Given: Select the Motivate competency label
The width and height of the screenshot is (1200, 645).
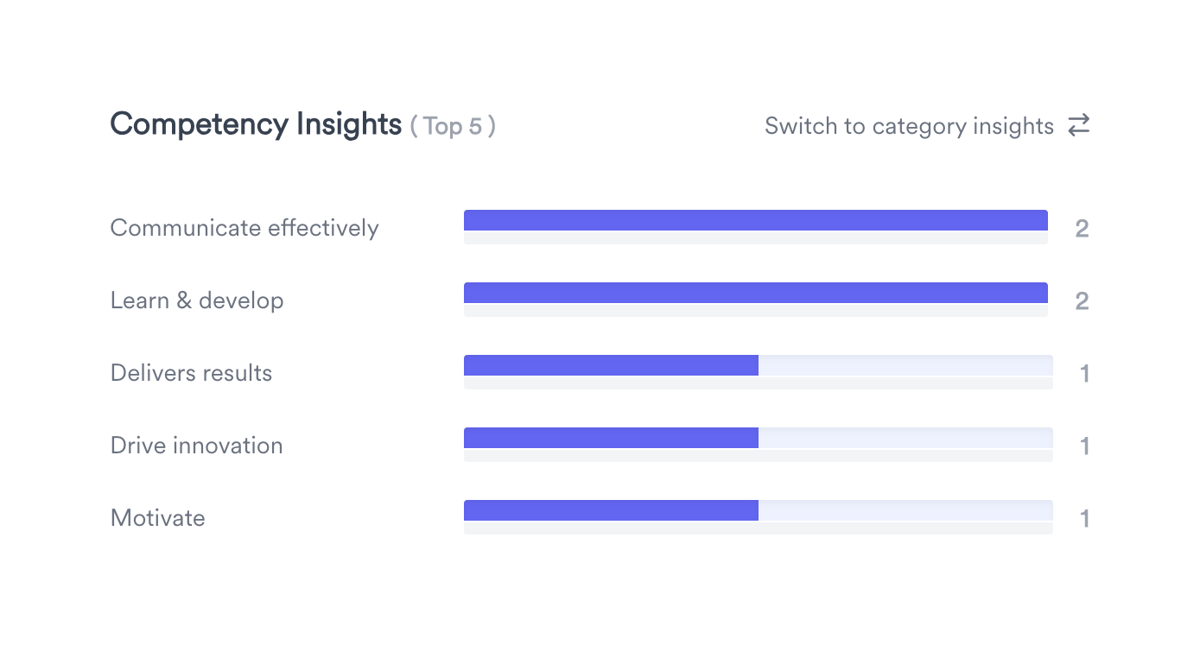Looking at the screenshot, I should (157, 517).
